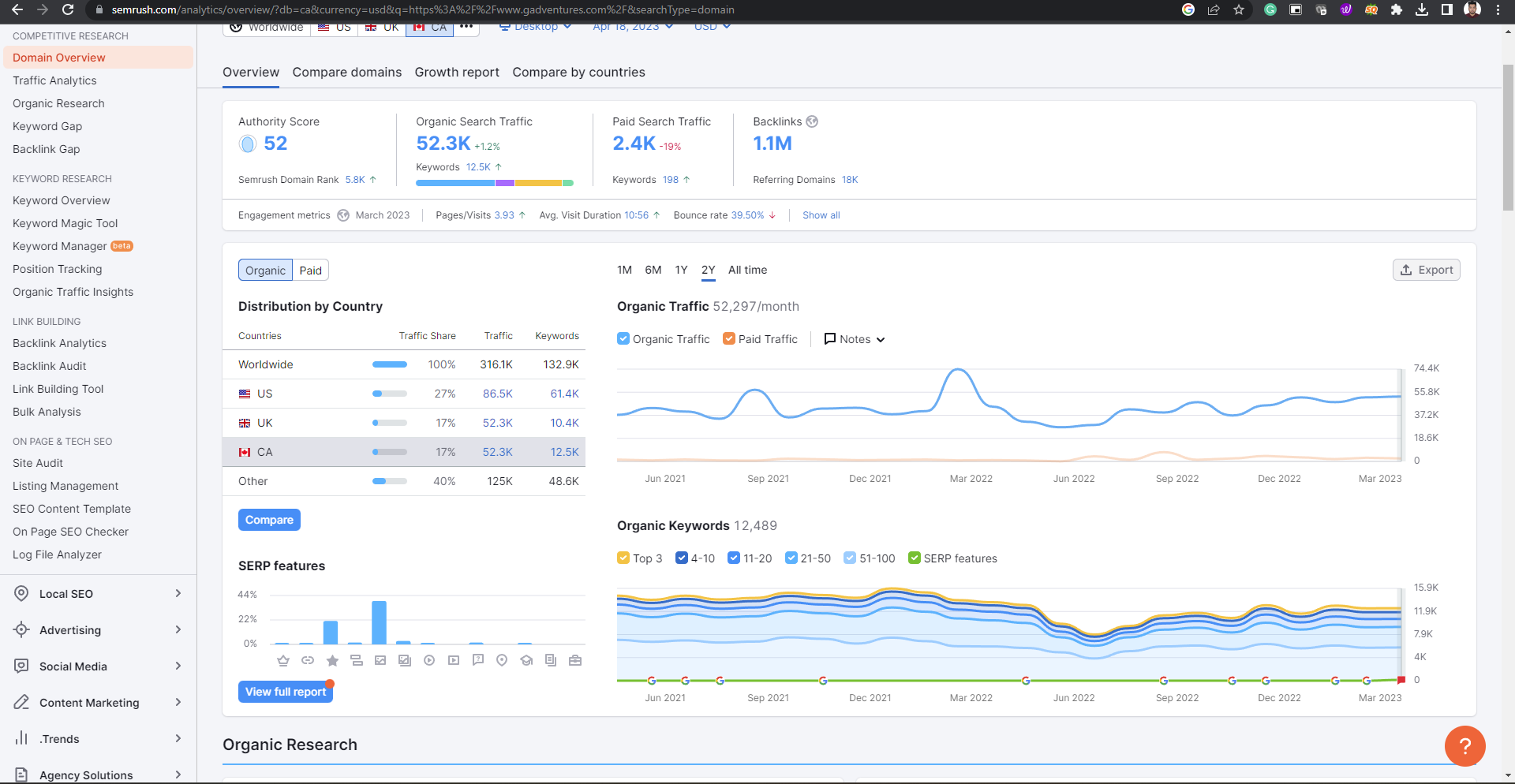
Task: Select the 1Y time range
Action: point(681,270)
